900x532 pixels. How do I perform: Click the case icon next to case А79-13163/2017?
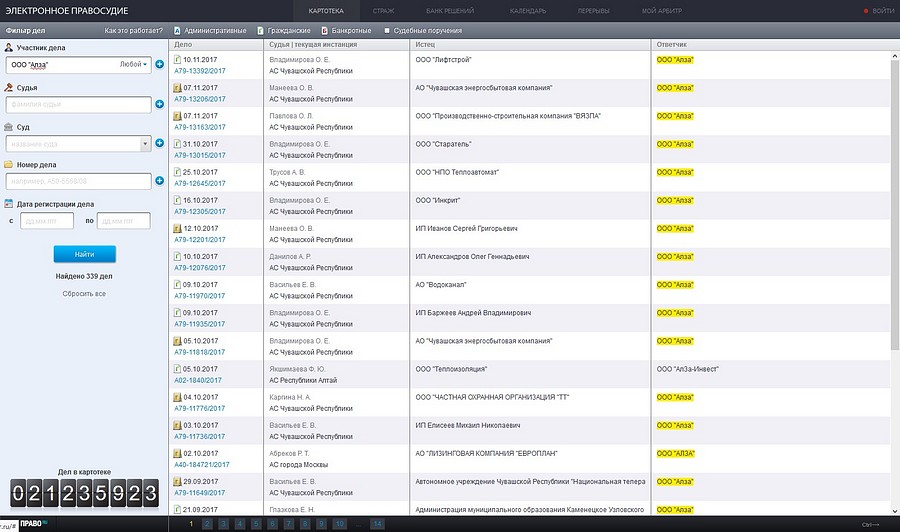[178, 116]
